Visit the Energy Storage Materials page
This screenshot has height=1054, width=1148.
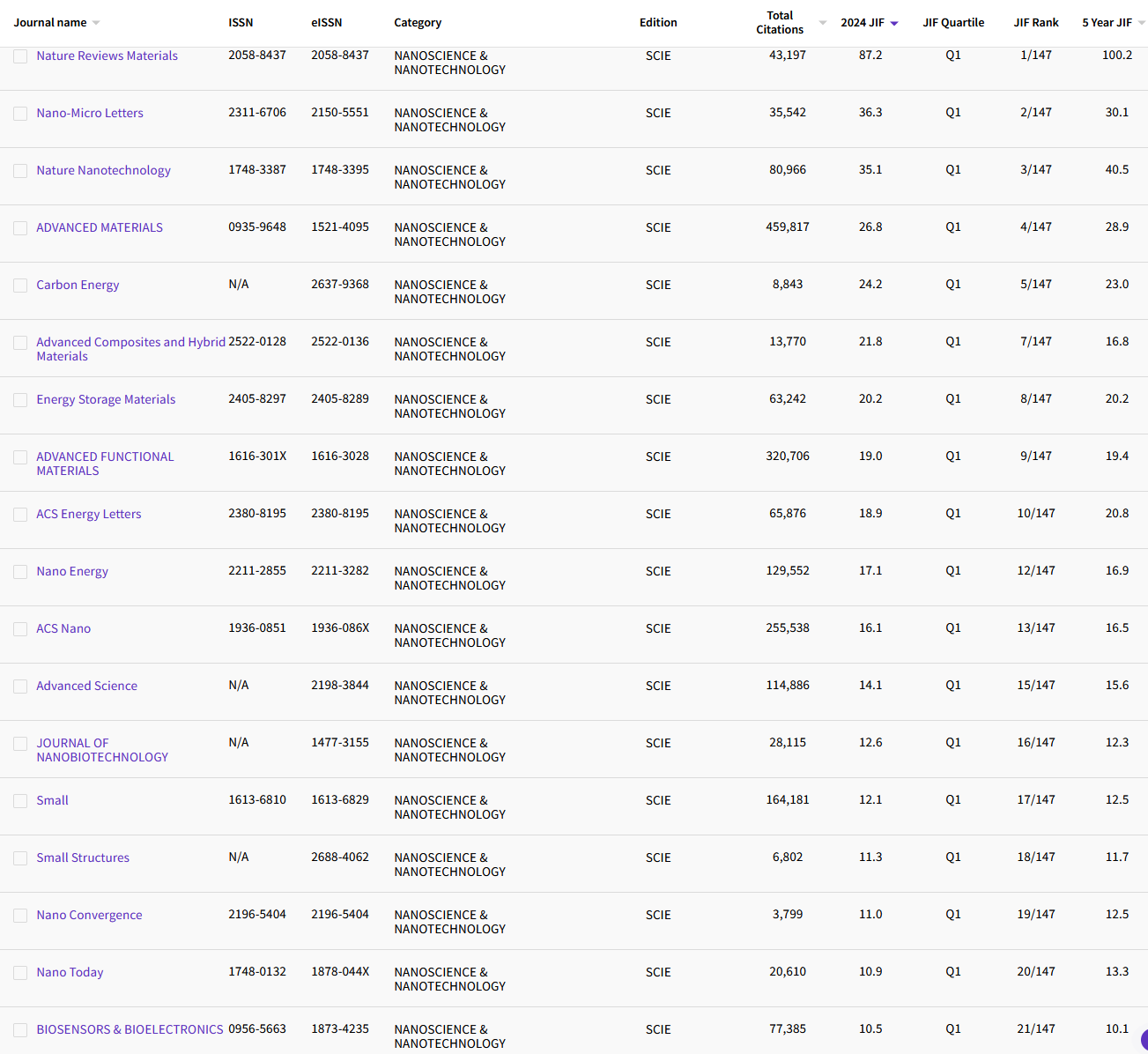point(106,399)
